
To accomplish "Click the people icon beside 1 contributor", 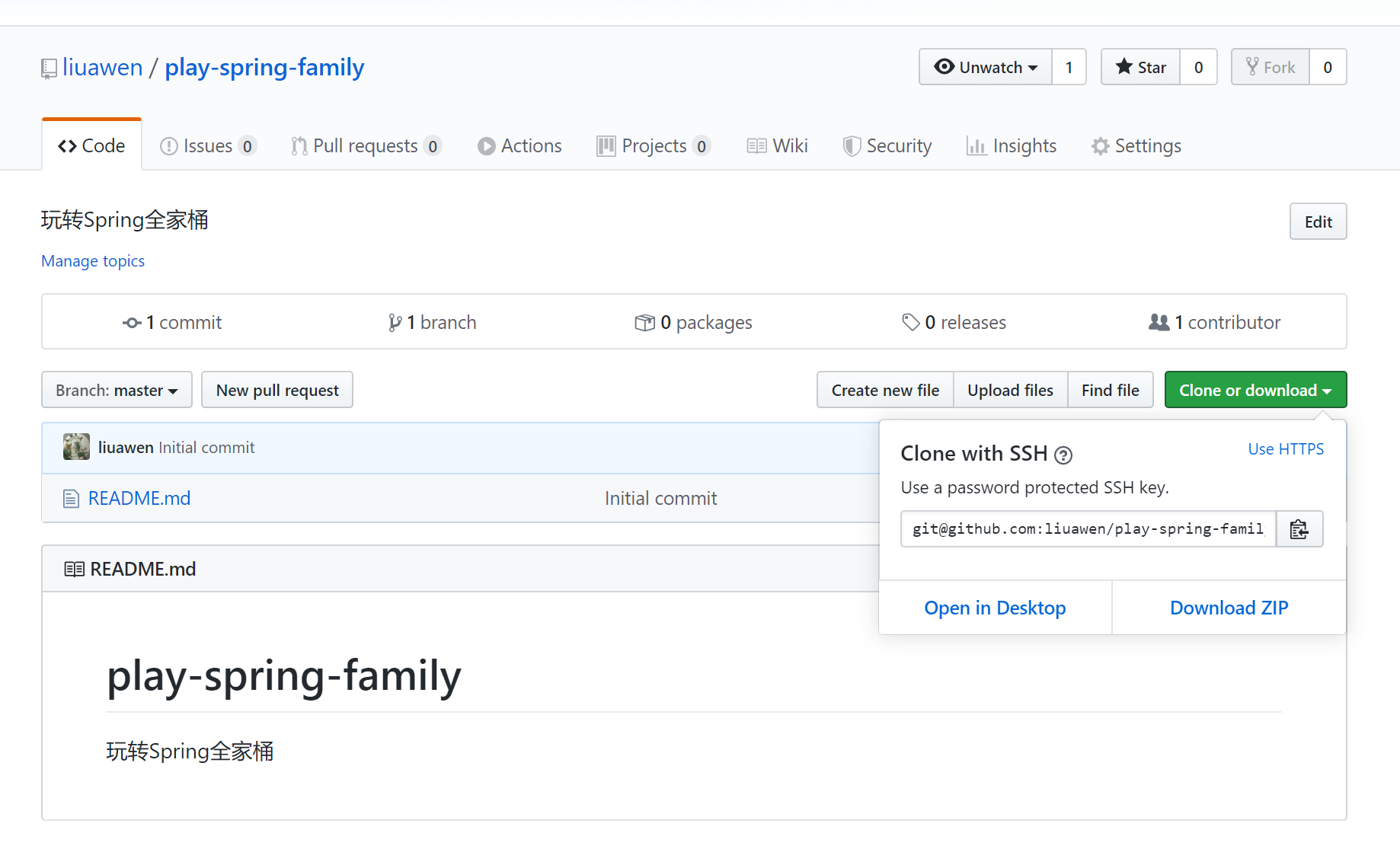I will (x=1159, y=322).
